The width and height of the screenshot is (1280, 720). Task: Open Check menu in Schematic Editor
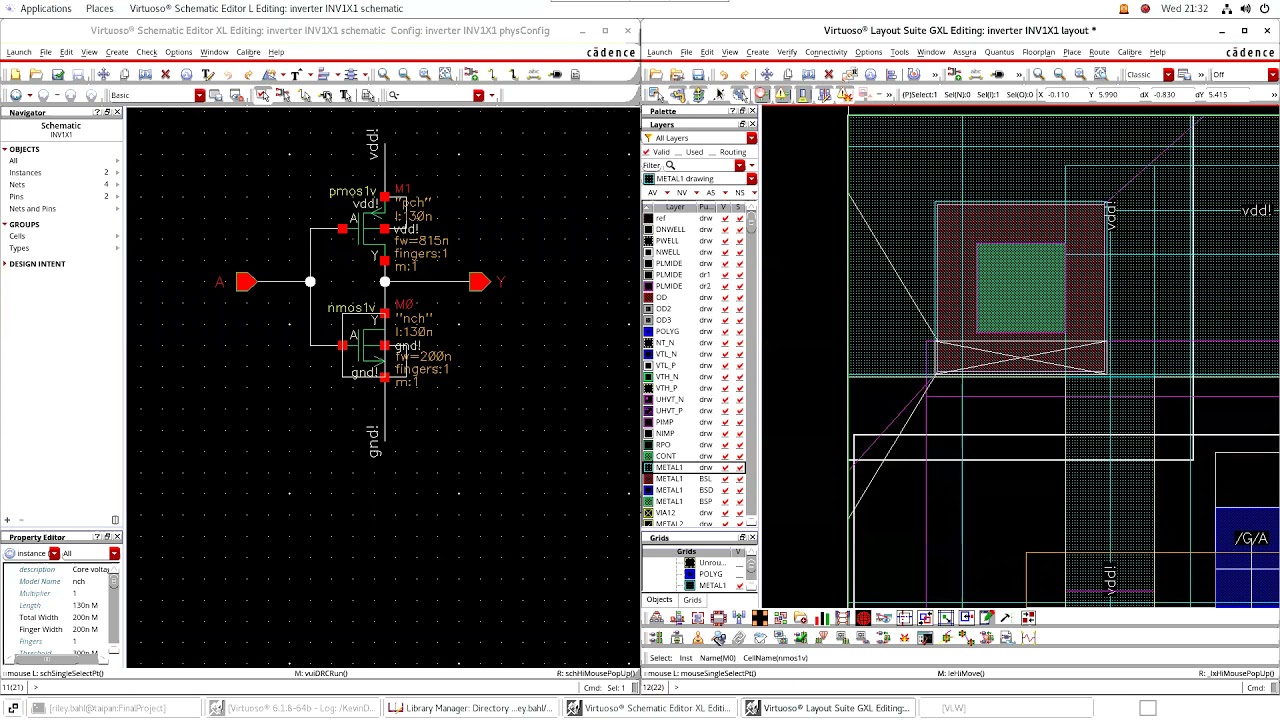pyautogui.click(x=146, y=52)
